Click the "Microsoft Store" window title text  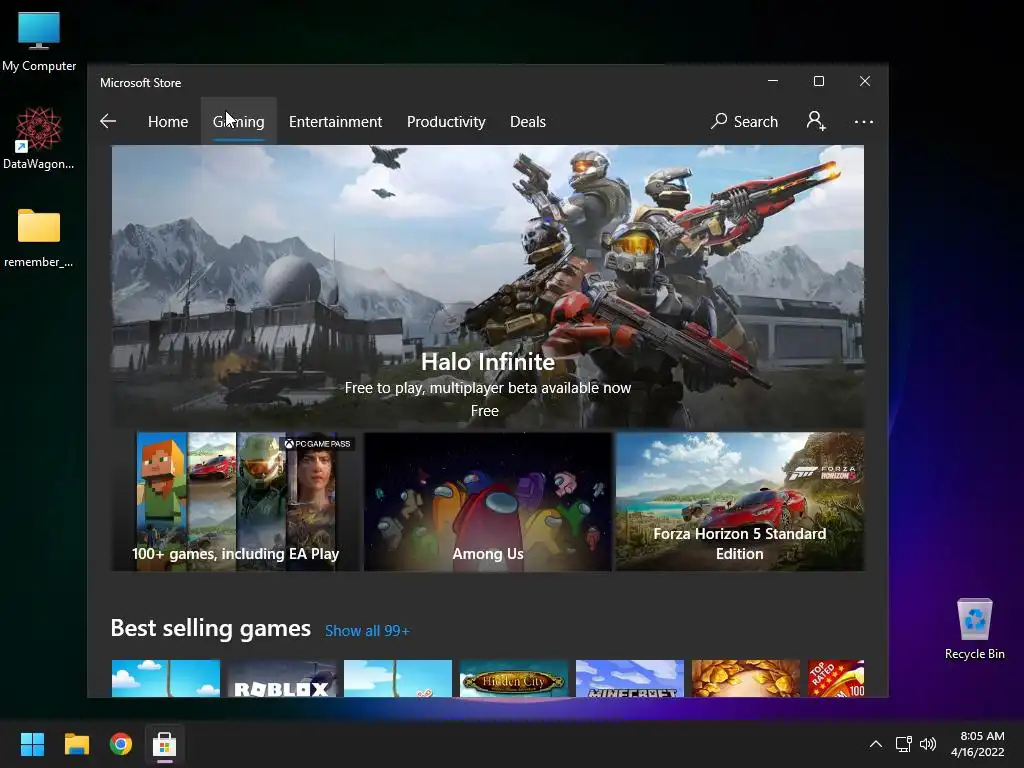(x=140, y=83)
